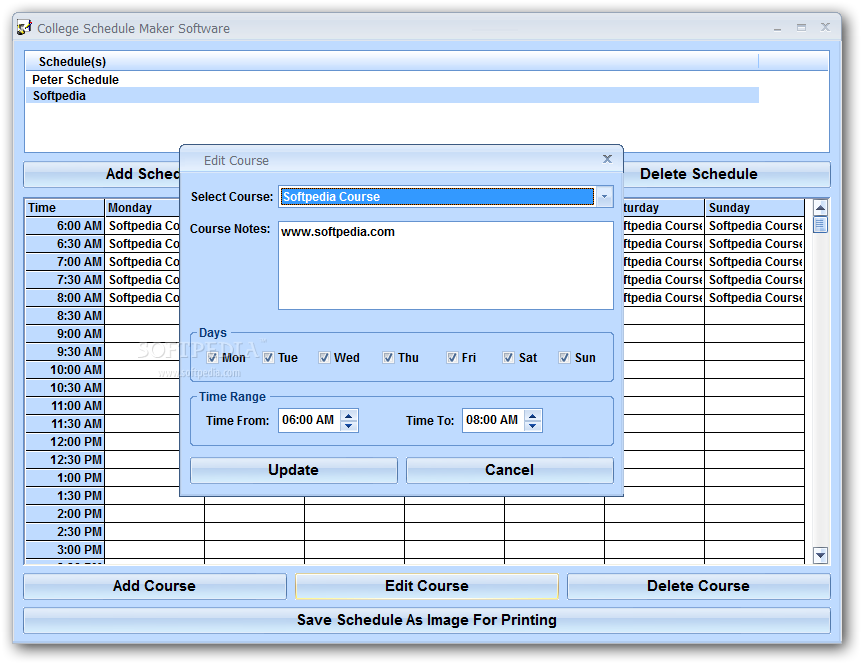Click Save Schedule As Image For Printing
Image resolution: width=862 pixels, height=664 pixels.
[x=427, y=620]
